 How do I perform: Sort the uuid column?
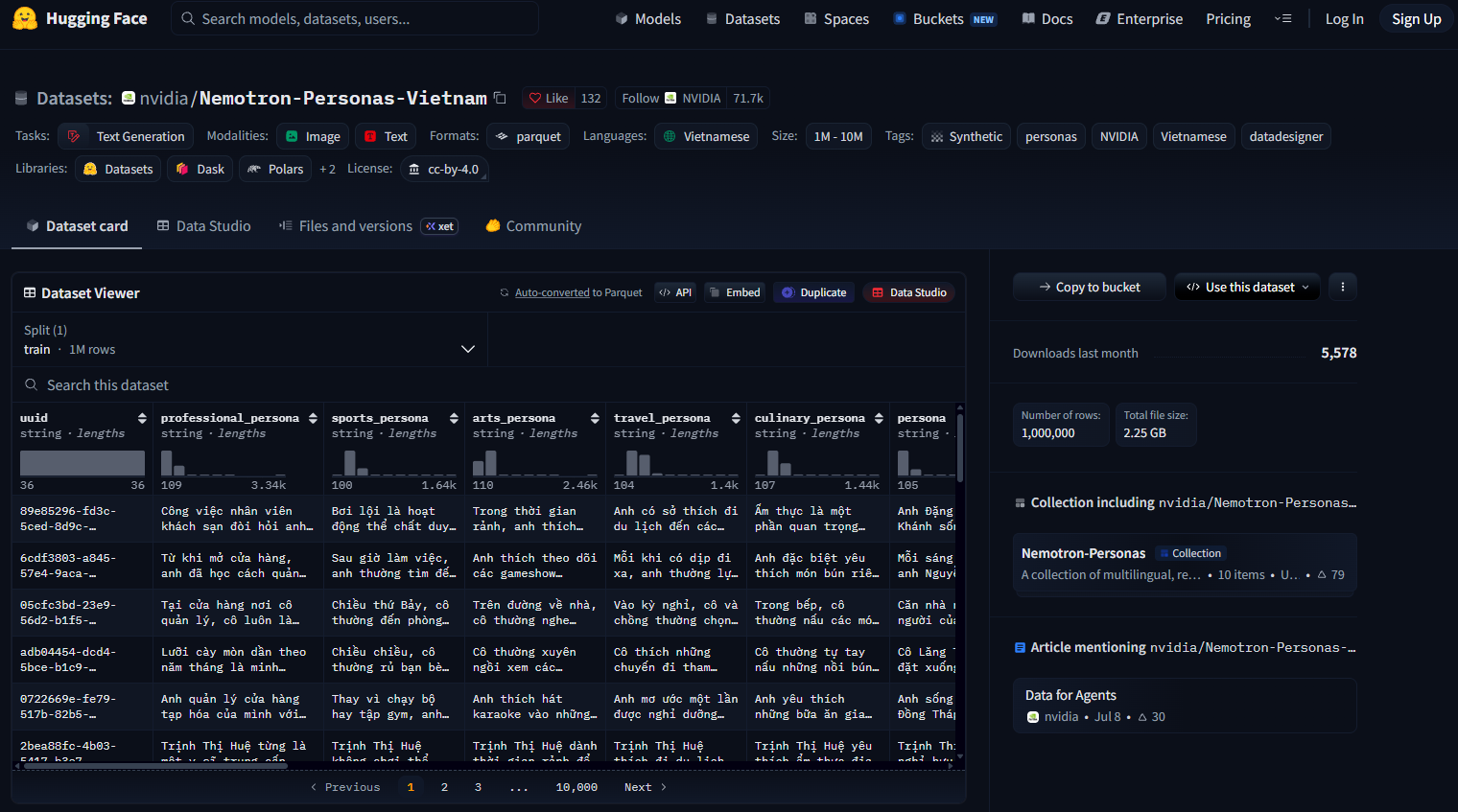point(142,418)
